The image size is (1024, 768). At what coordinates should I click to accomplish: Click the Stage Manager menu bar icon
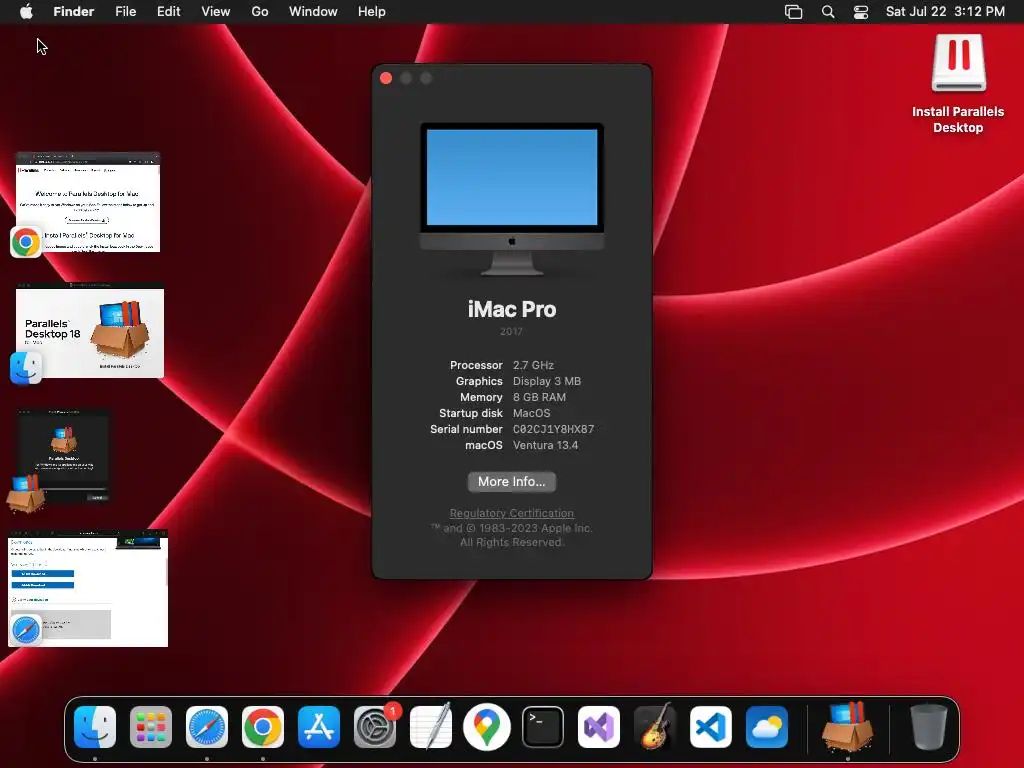(793, 12)
